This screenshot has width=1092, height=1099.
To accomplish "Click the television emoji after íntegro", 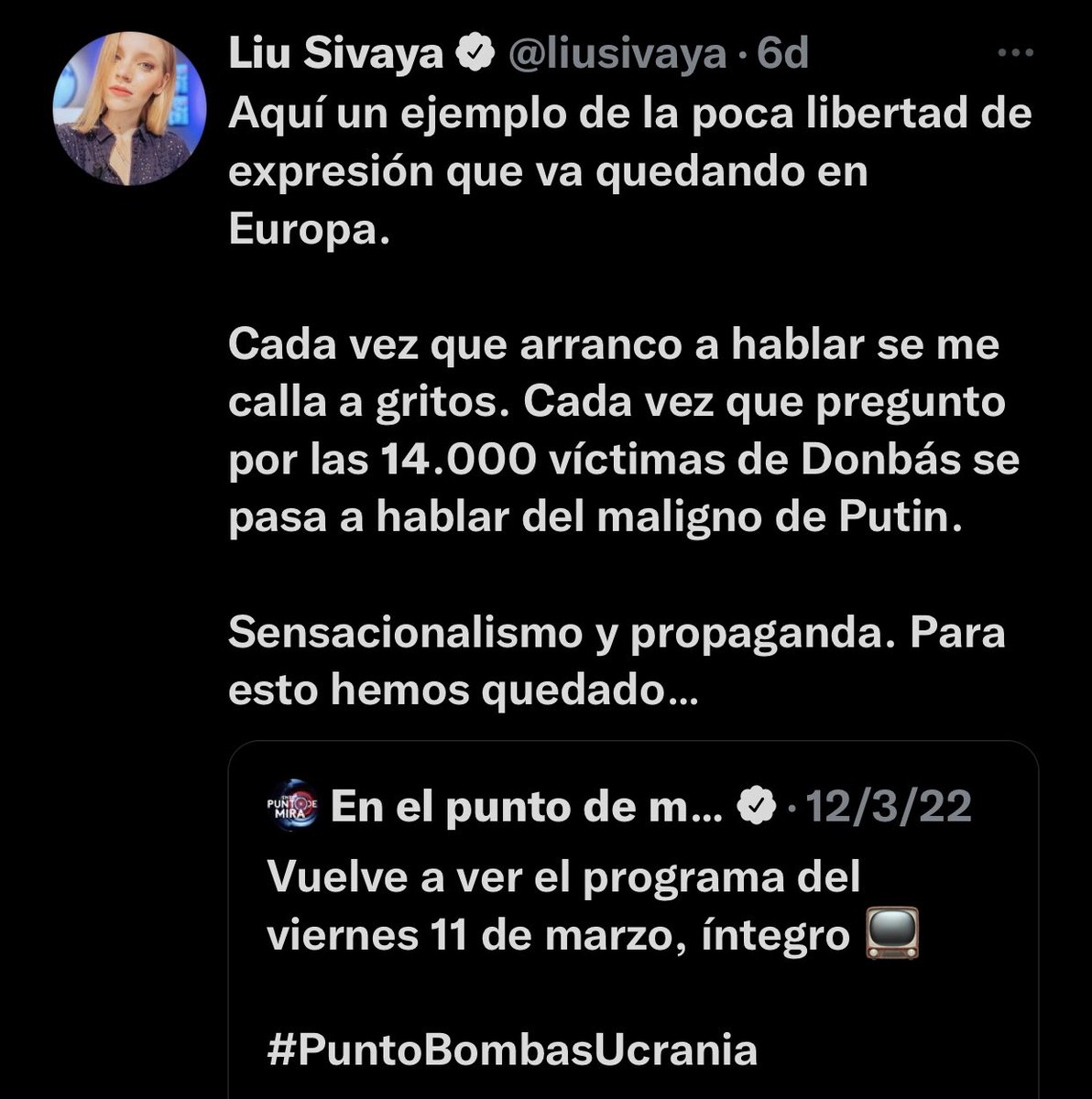I will click(x=891, y=935).
